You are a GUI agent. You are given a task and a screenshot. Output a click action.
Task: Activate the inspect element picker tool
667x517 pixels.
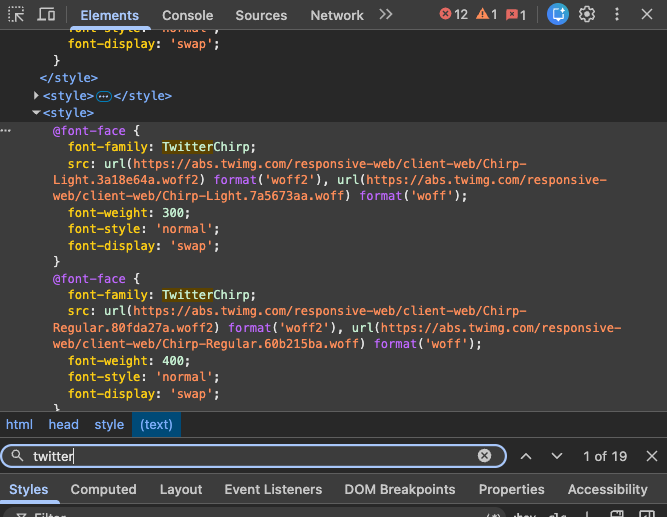[16, 15]
